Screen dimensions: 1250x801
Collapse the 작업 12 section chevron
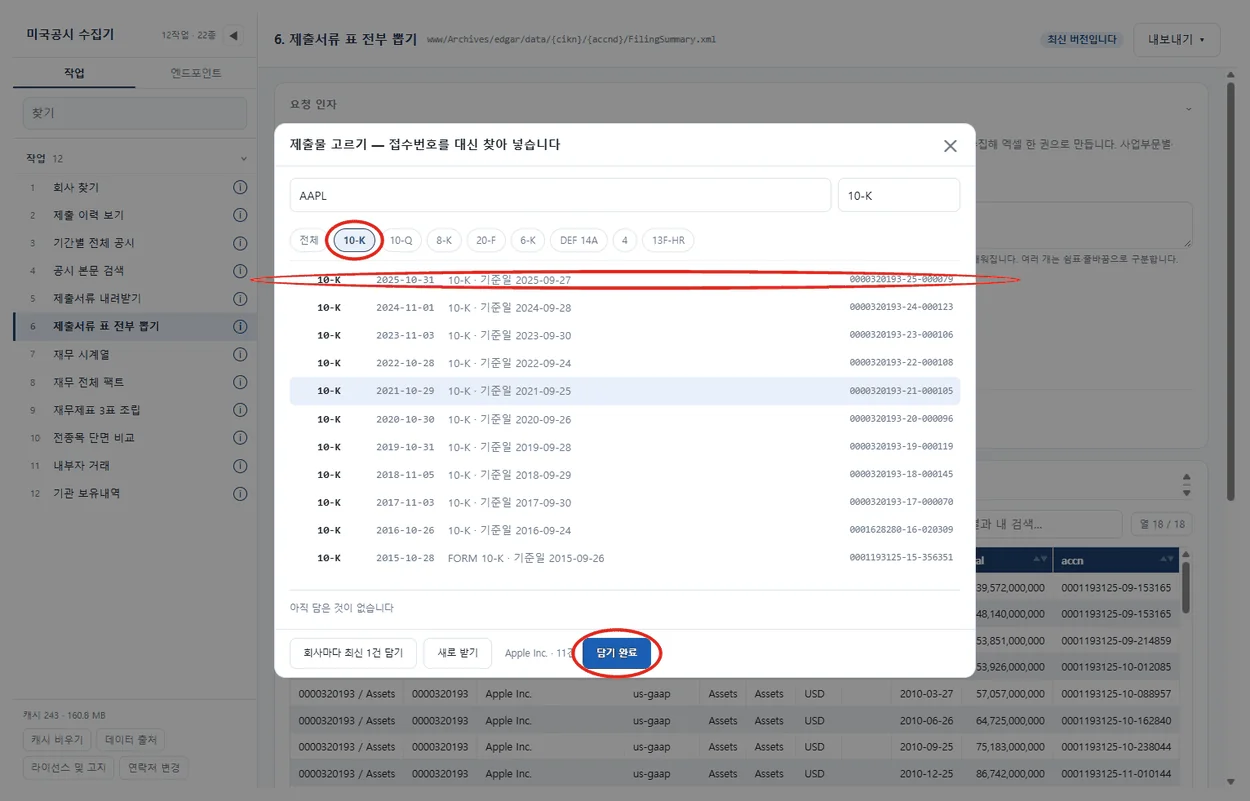243,159
